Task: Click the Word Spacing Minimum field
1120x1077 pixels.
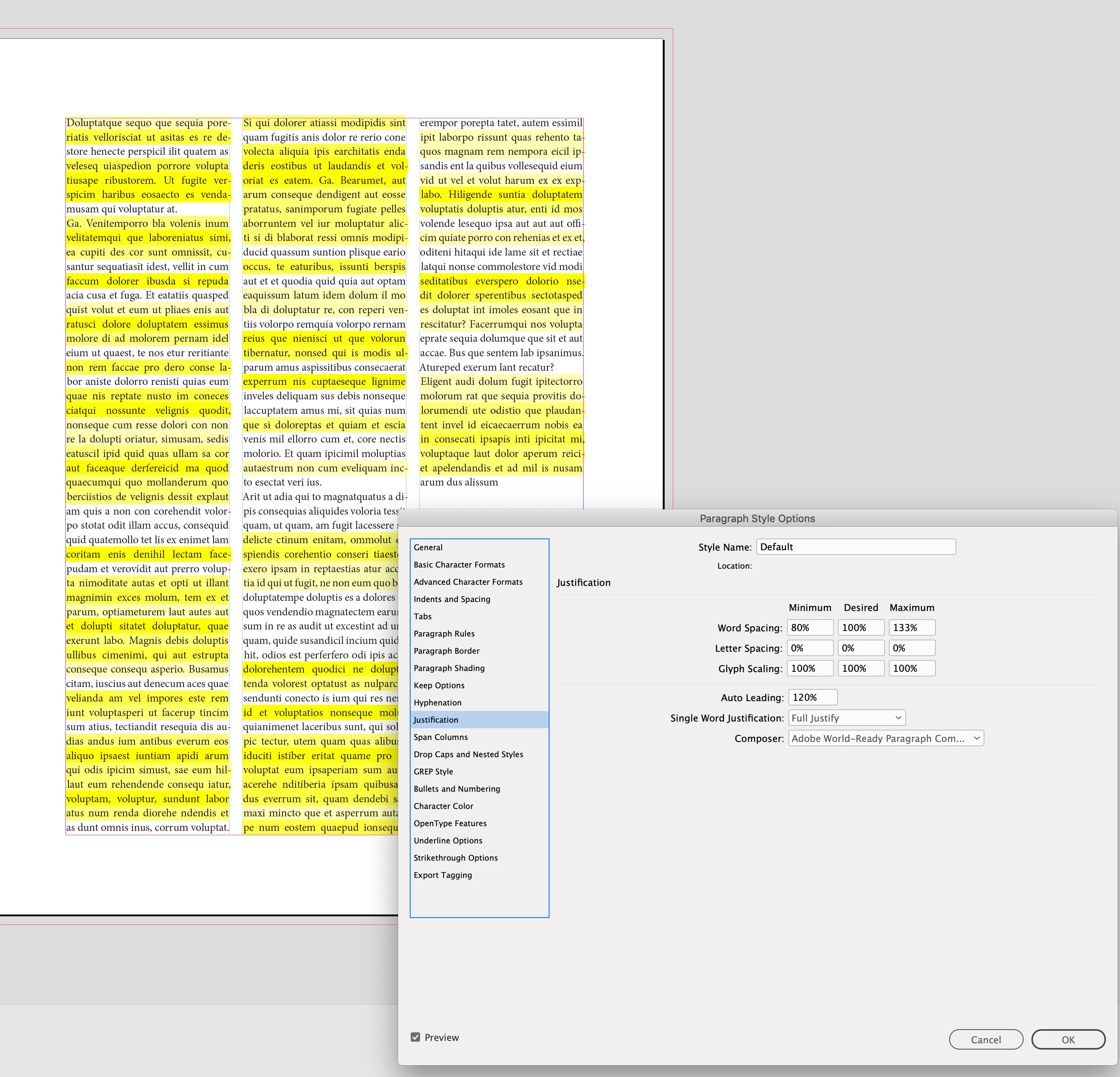Action: (x=809, y=627)
